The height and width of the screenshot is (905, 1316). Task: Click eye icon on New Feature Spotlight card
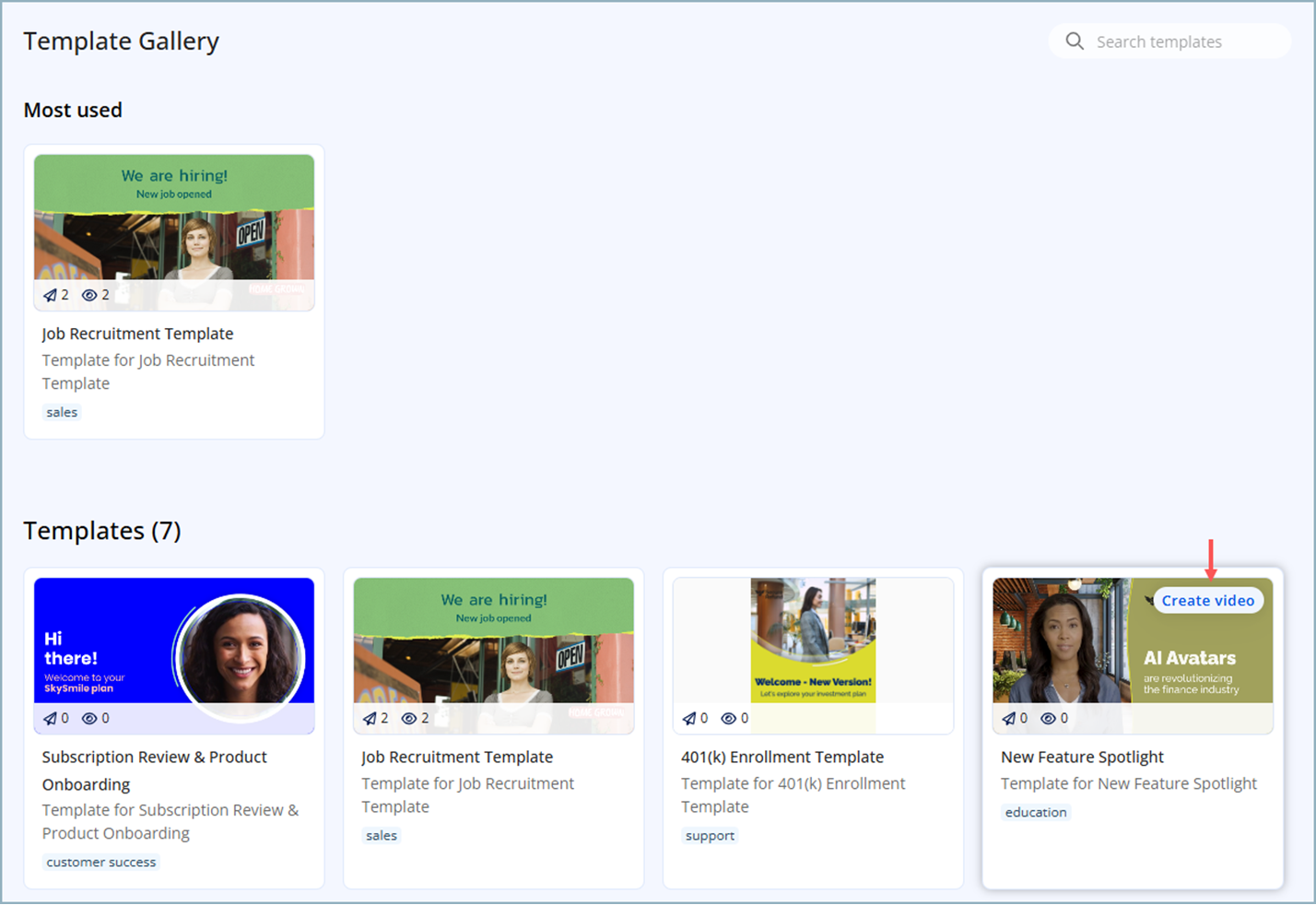tap(1048, 718)
